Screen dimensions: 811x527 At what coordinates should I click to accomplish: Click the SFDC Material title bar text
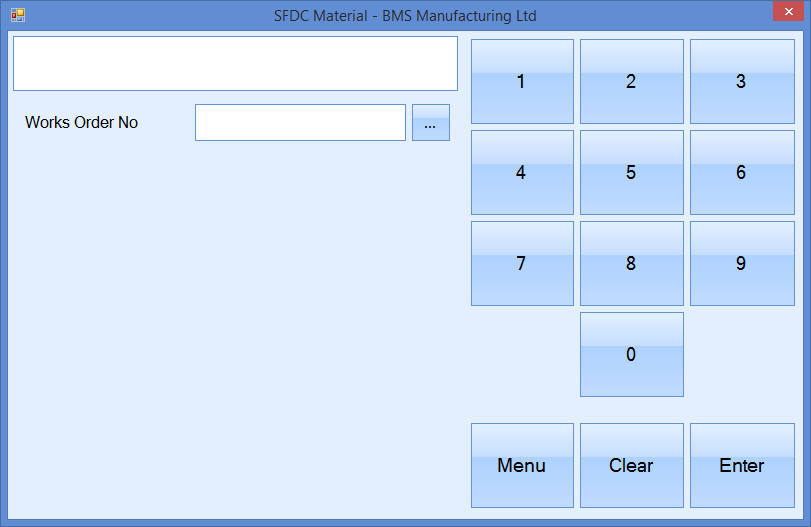(405, 16)
